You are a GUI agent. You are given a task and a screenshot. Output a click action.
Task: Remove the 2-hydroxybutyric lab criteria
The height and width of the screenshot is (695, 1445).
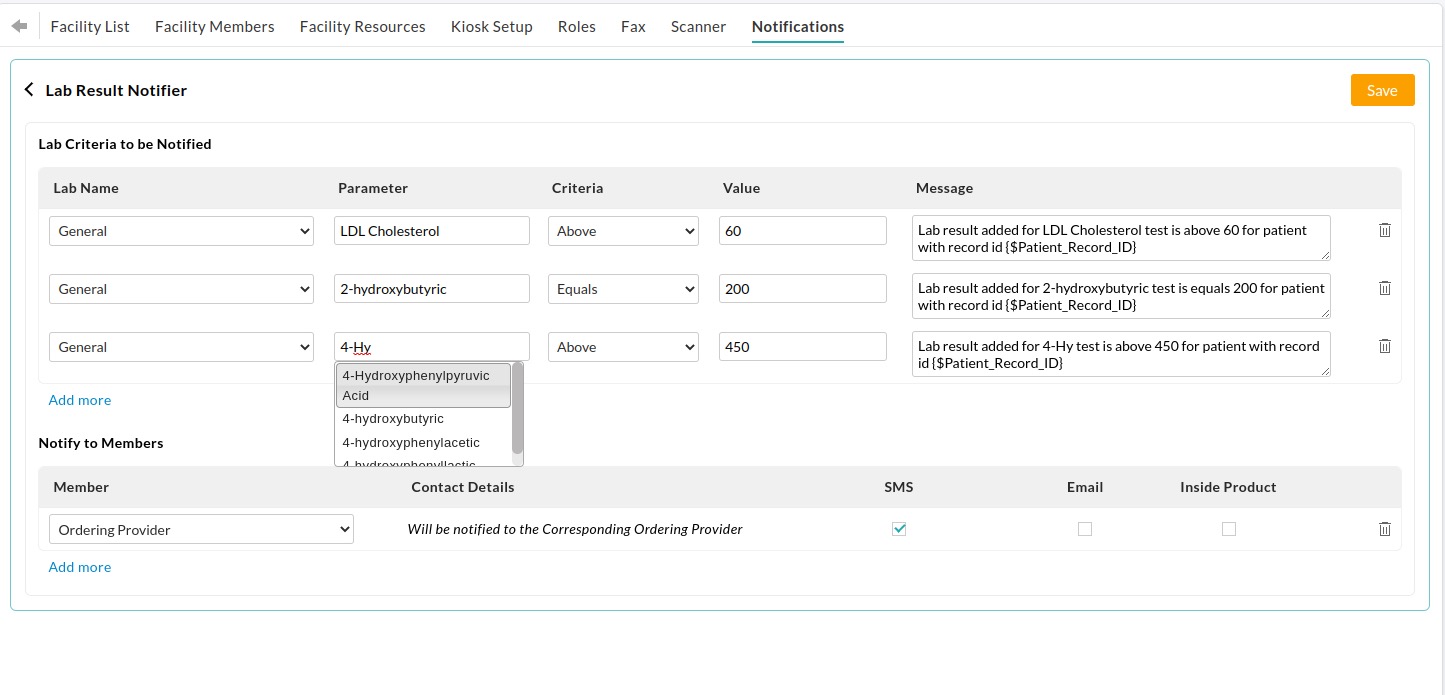coord(1385,288)
